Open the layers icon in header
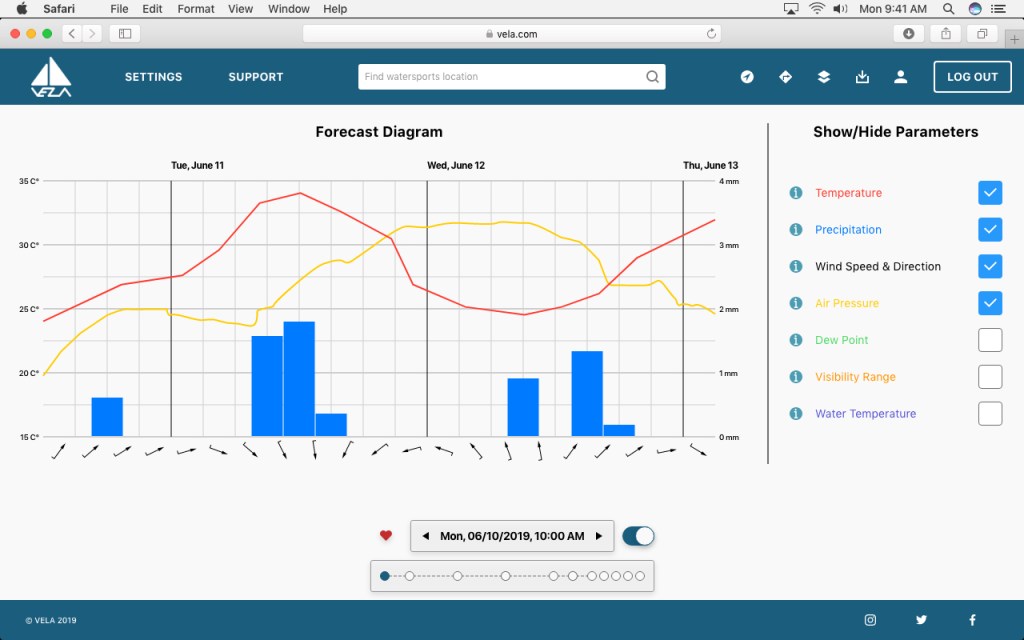Screen dimensions: 1024x640 tap(823, 77)
